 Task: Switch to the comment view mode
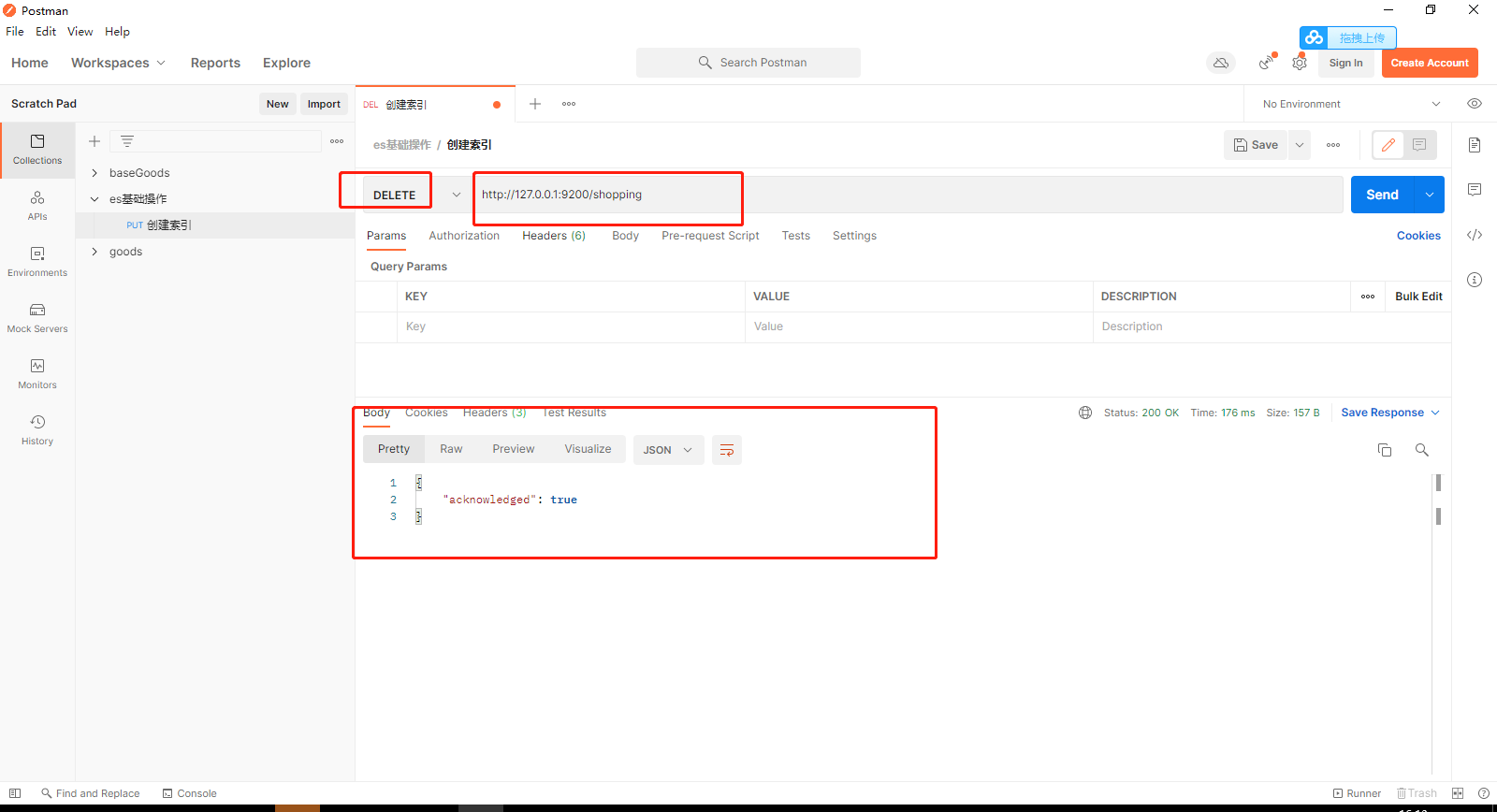(x=1419, y=145)
